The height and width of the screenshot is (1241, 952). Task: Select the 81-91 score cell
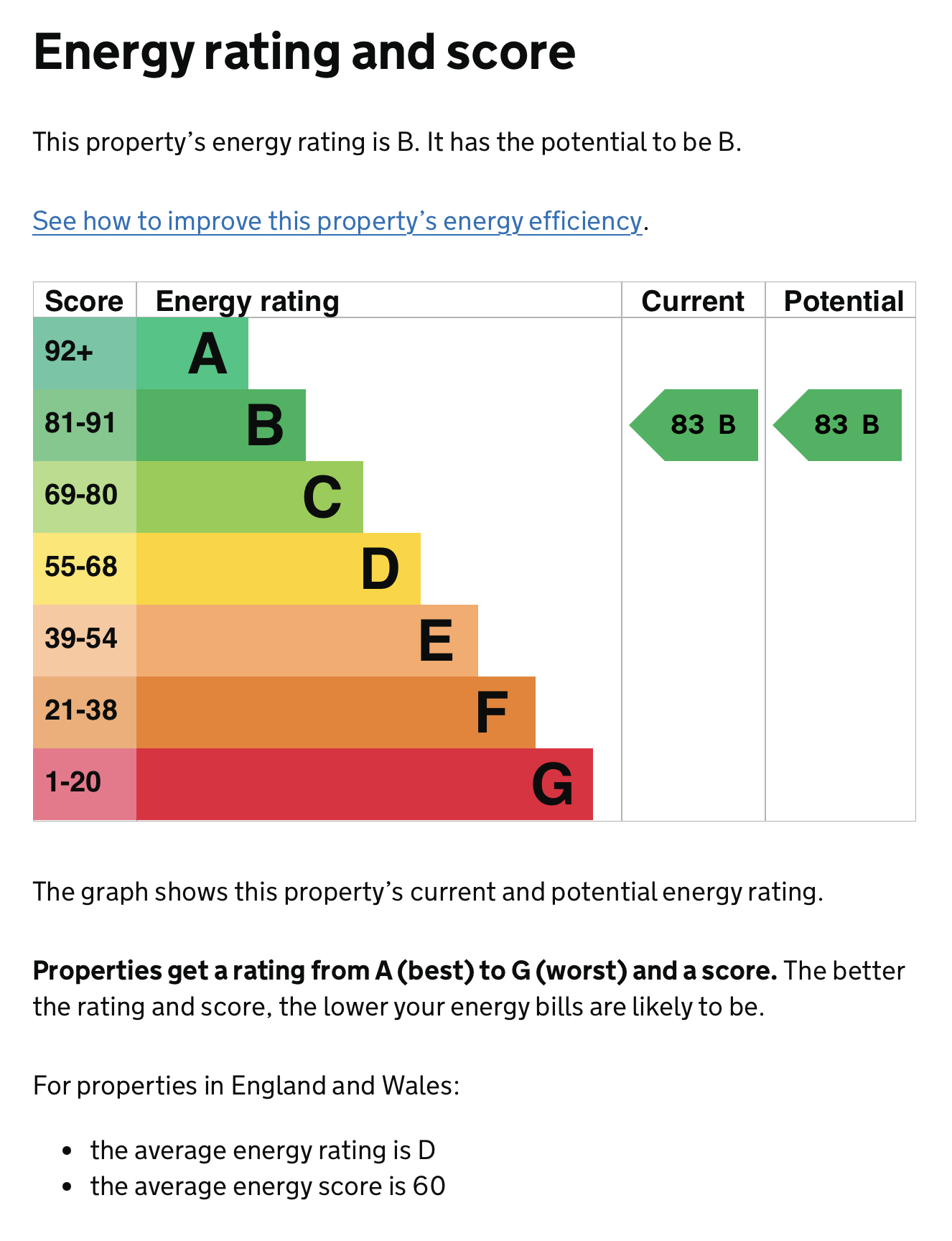[85, 425]
